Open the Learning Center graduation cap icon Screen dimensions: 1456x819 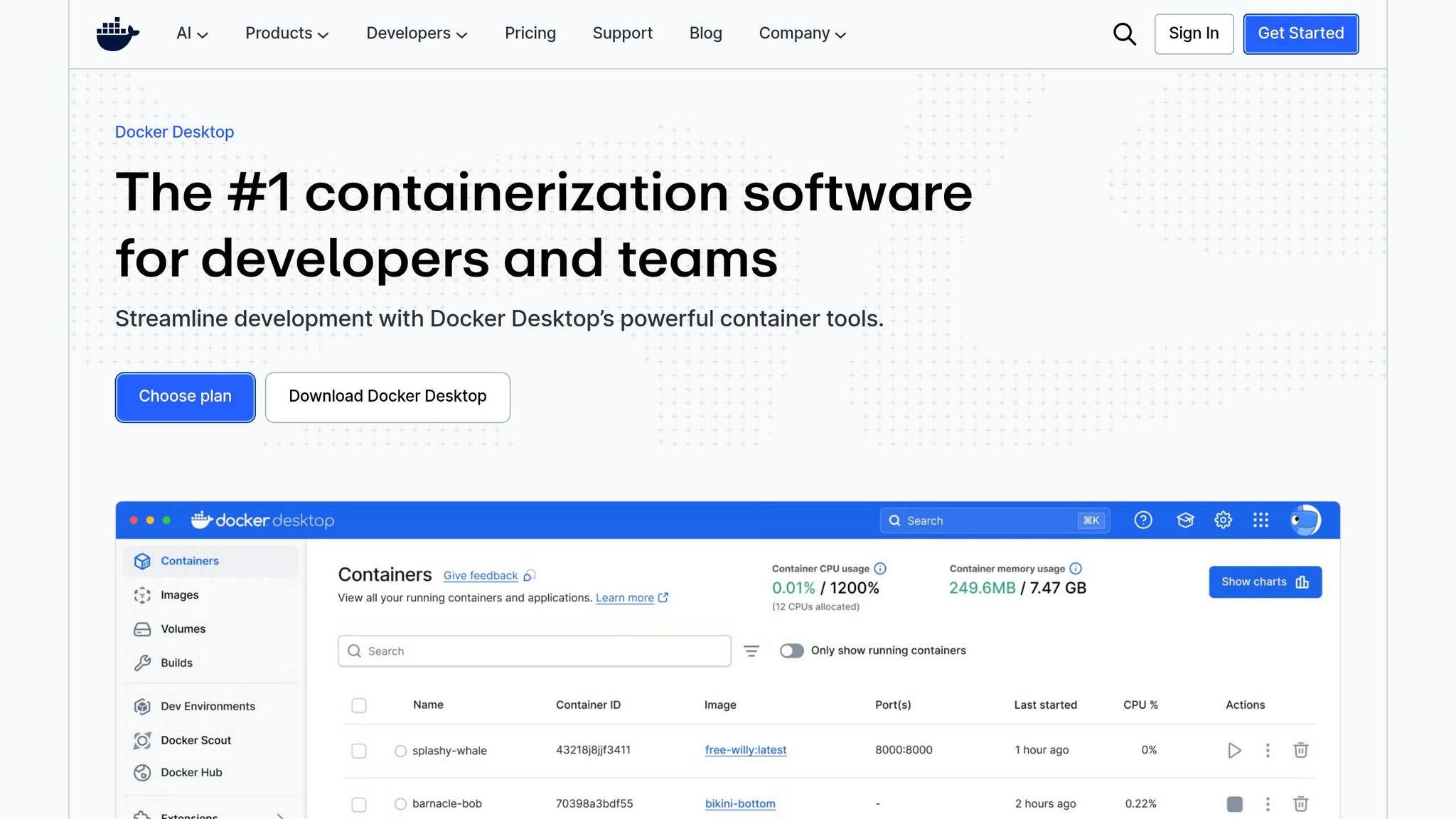[1184, 520]
